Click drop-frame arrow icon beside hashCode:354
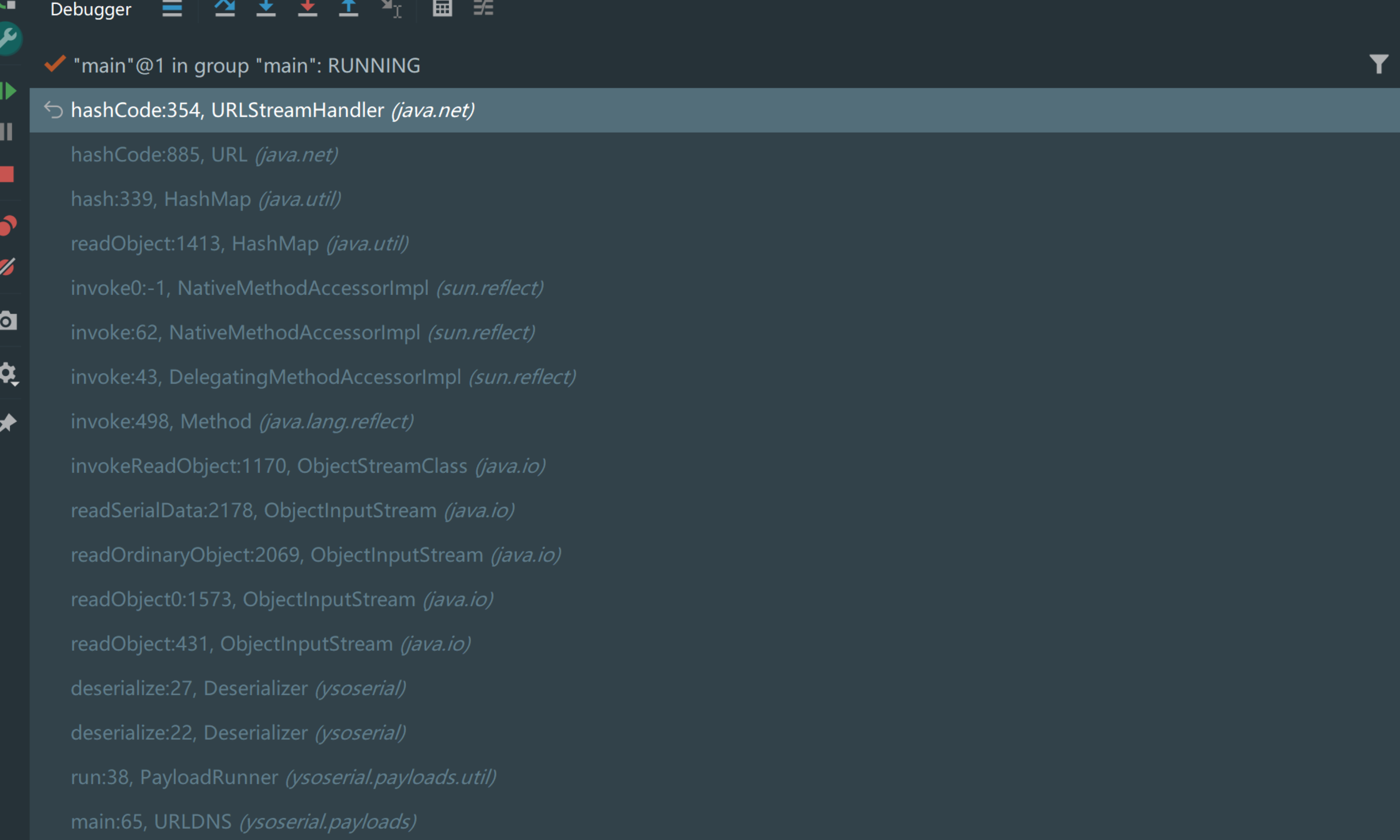The image size is (1400, 840). pyautogui.click(x=53, y=109)
